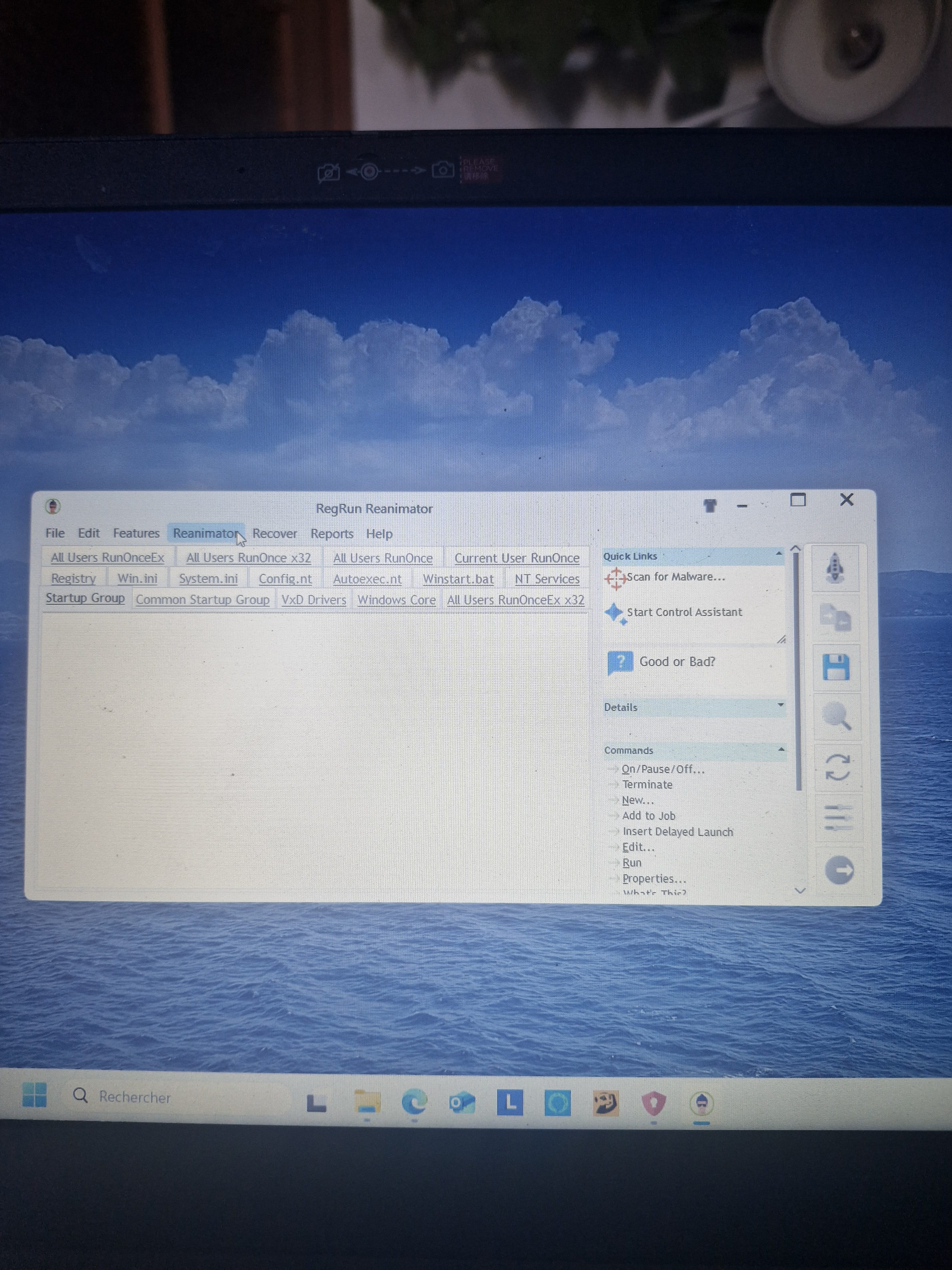The height and width of the screenshot is (1270, 952).
Task: Switch to VxD Drivers tab
Action: coord(314,599)
